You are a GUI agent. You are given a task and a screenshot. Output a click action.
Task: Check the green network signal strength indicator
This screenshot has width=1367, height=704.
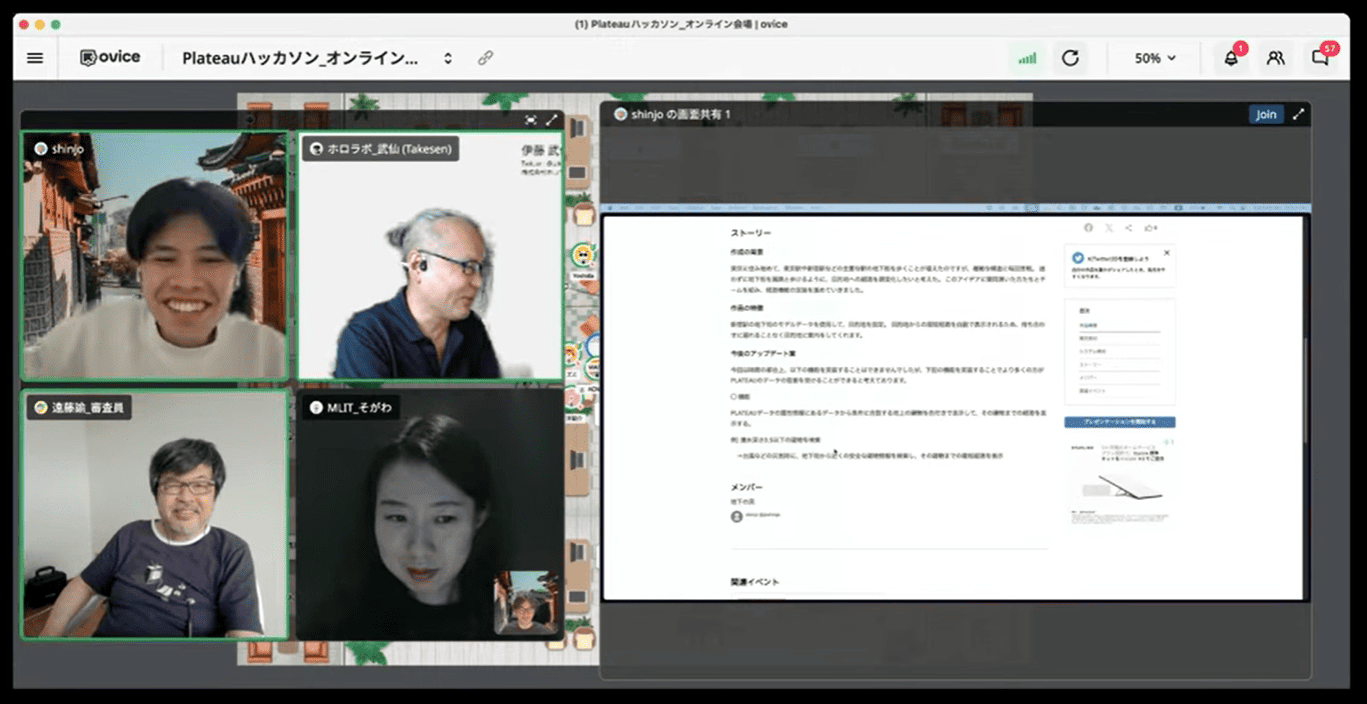click(1027, 58)
